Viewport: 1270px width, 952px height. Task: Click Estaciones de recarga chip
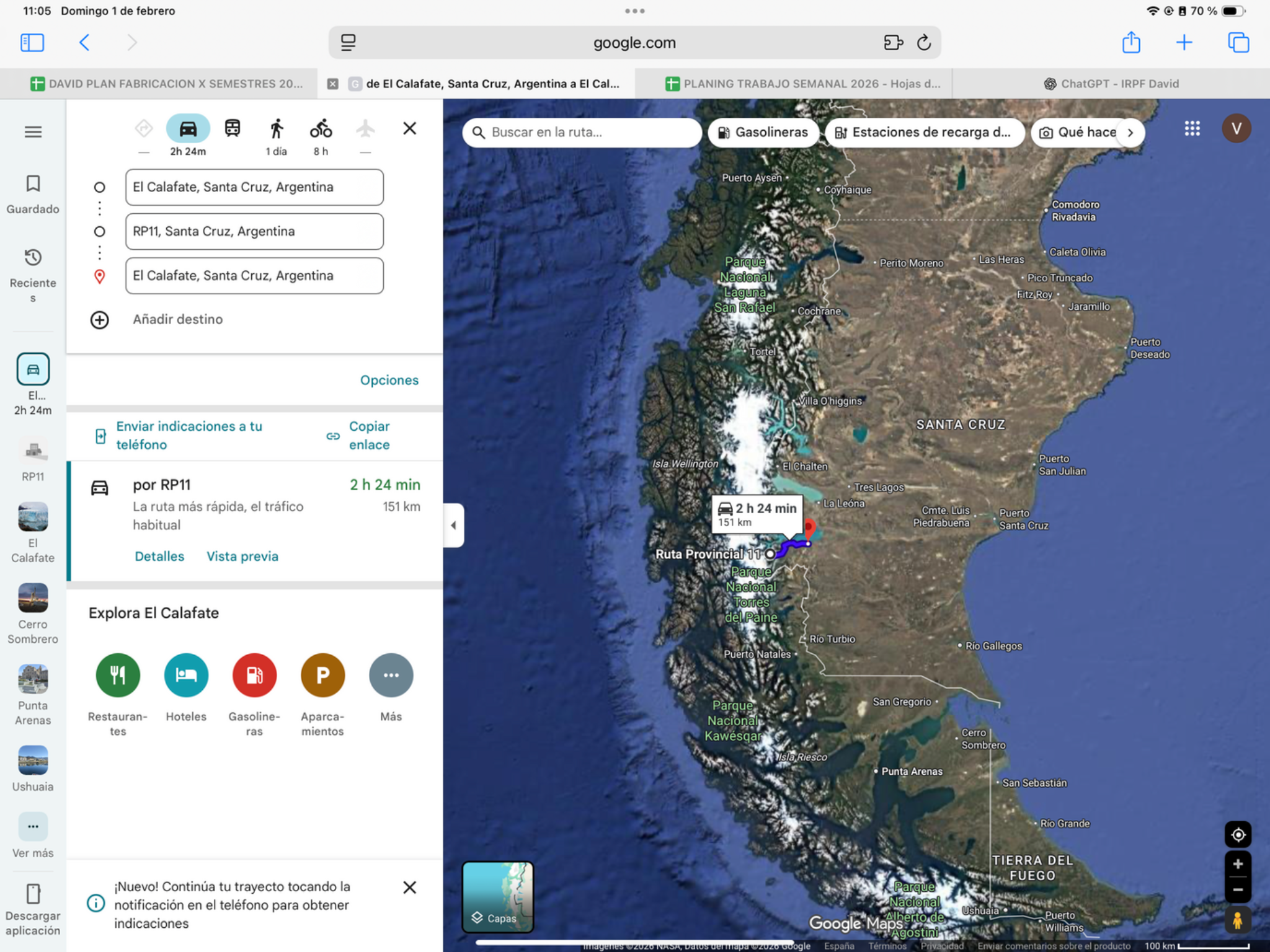[924, 132]
